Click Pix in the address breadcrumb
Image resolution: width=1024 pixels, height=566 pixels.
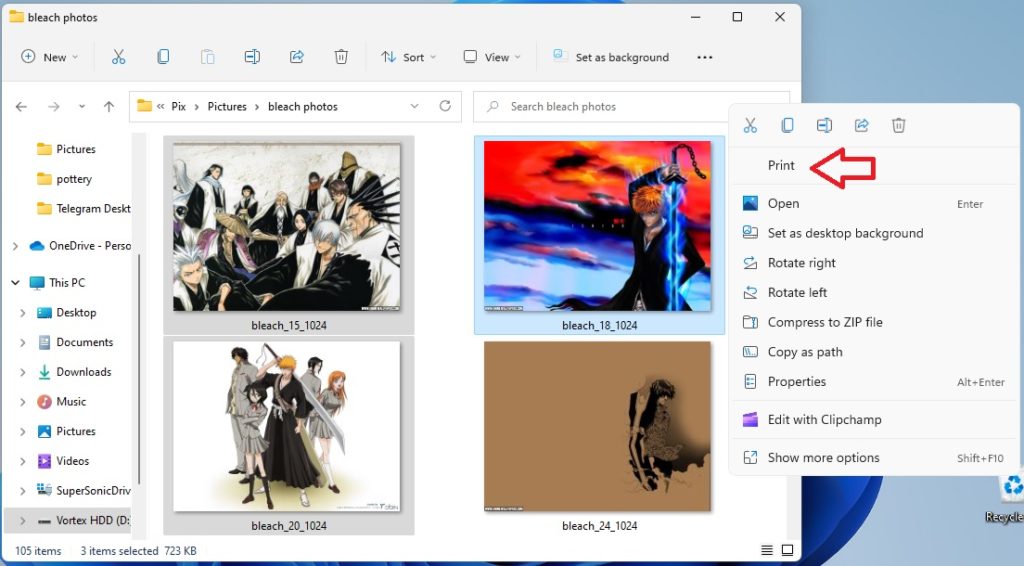pos(178,106)
